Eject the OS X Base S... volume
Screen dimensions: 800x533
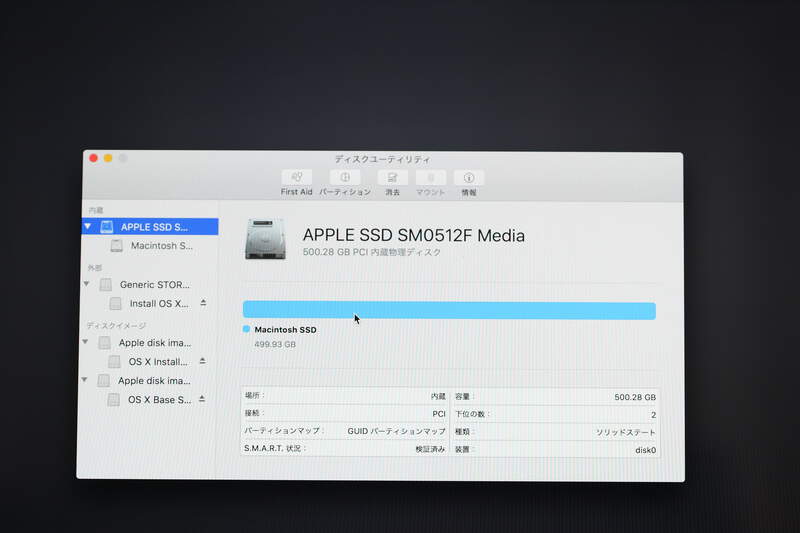click(202, 399)
